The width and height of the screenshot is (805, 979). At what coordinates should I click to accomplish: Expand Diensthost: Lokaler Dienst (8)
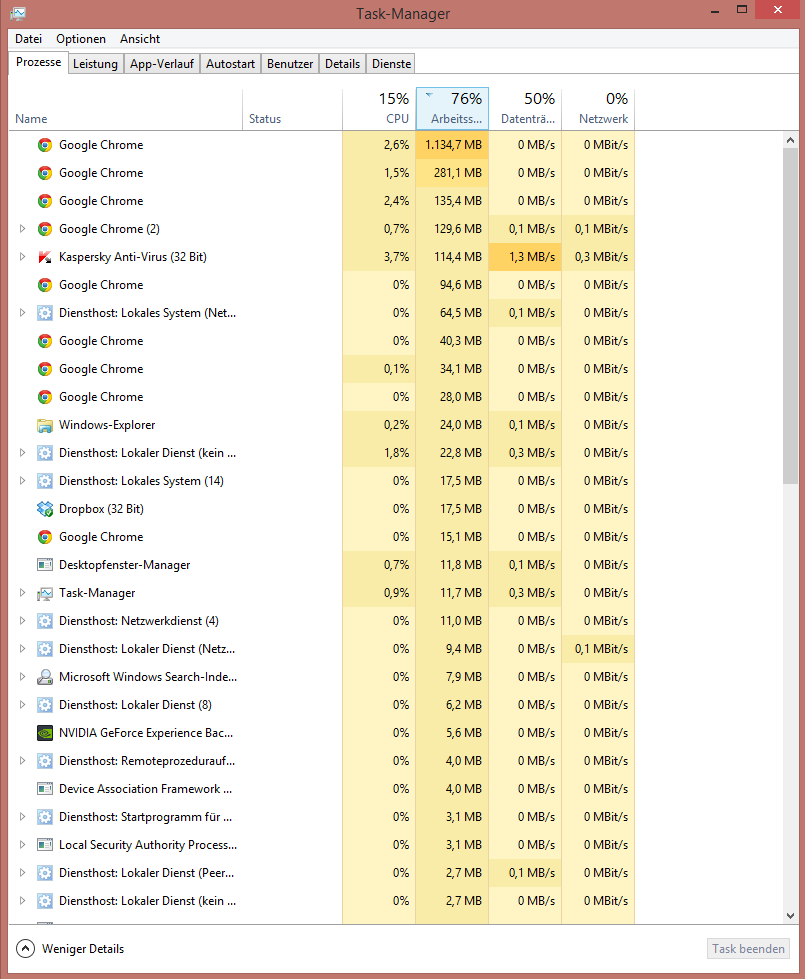coord(22,705)
